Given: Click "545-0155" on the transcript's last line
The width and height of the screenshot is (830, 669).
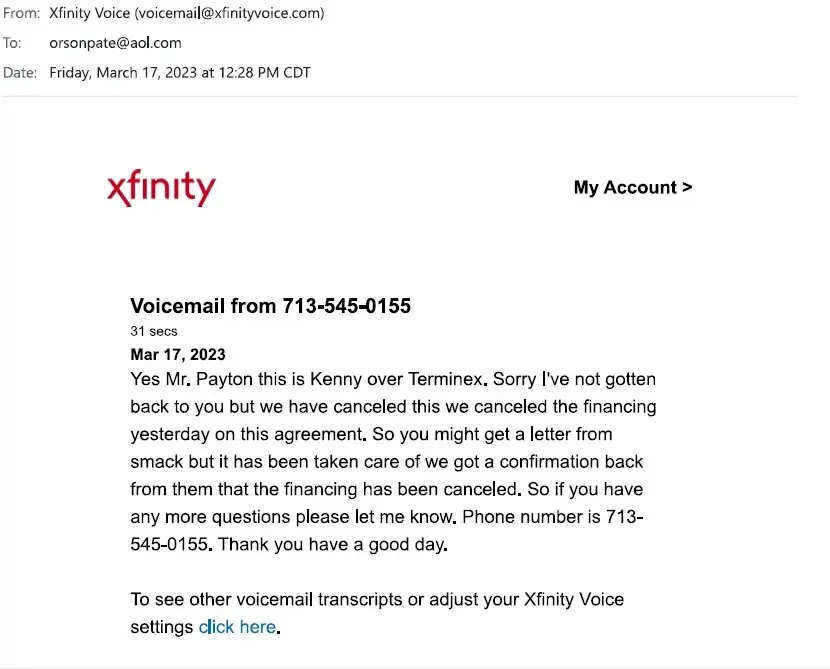Looking at the screenshot, I should [x=170, y=545].
